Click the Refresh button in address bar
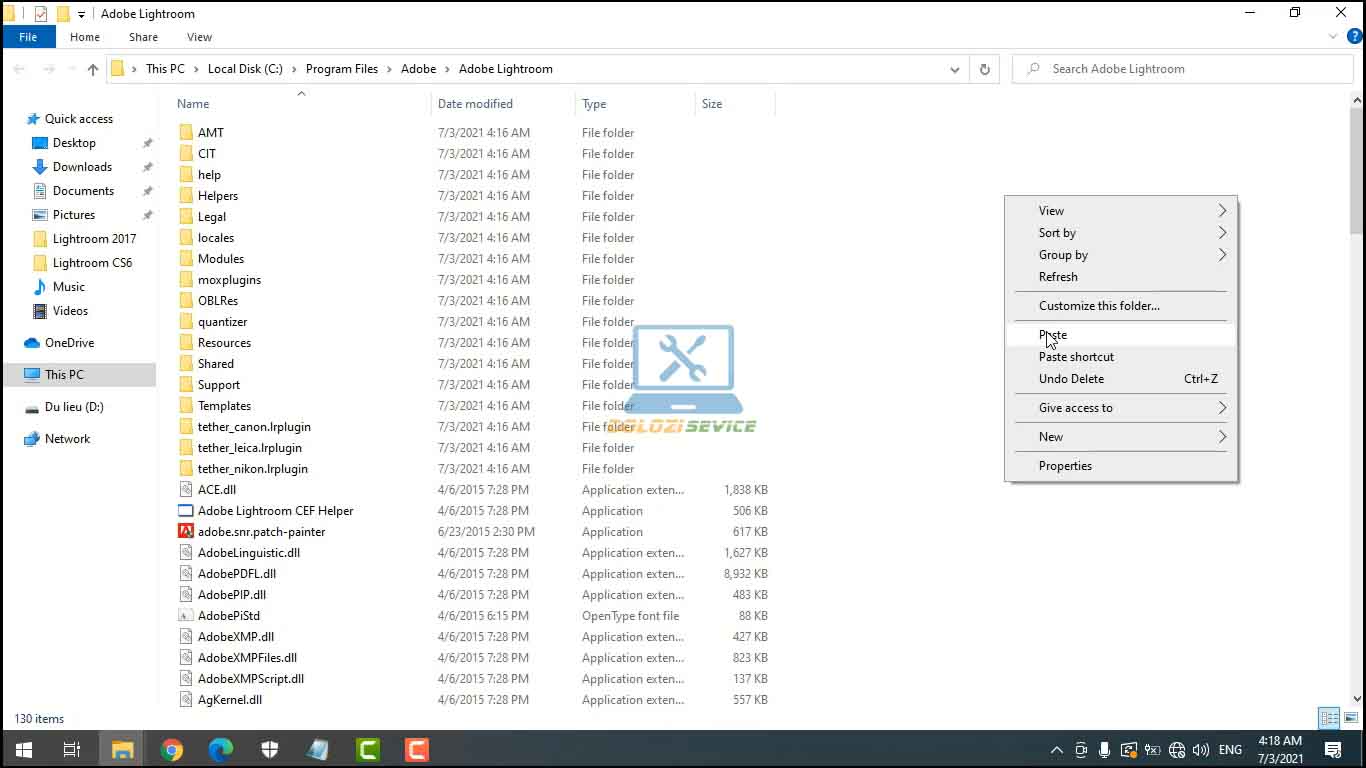The height and width of the screenshot is (768, 1366). pyautogui.click(x=984, y=69)
